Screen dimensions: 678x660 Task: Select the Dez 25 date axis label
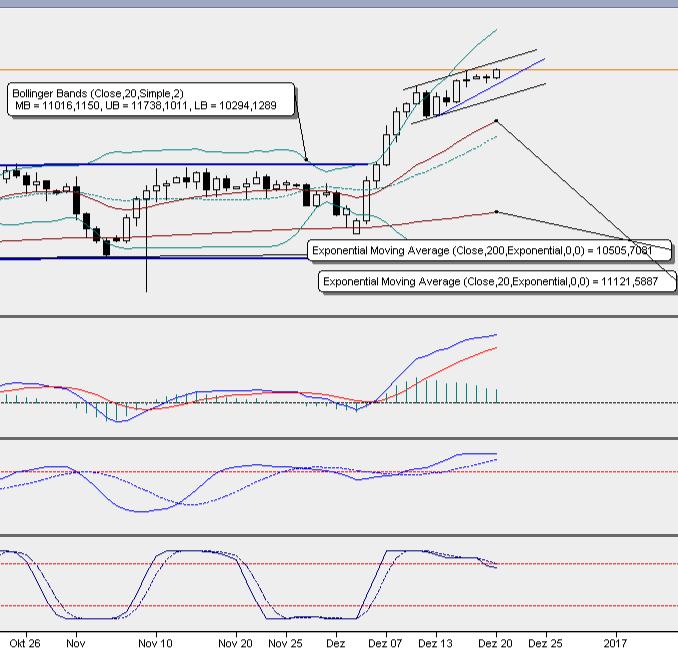point(545,644)
